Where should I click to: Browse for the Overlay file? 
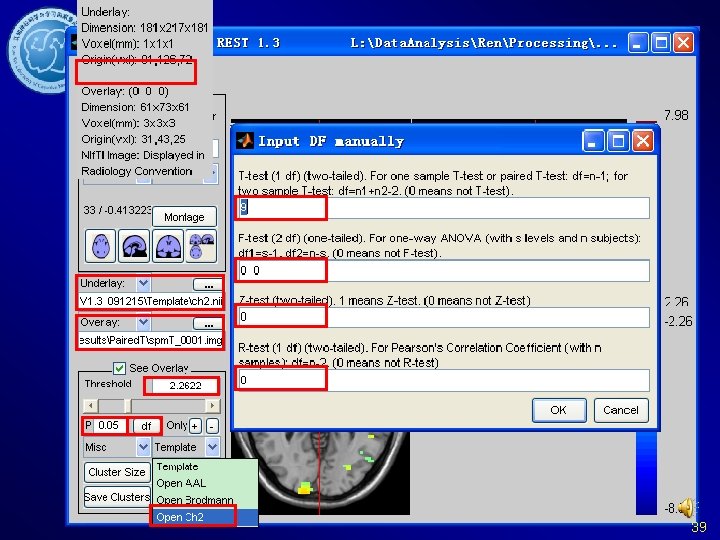tap(208, 324)
